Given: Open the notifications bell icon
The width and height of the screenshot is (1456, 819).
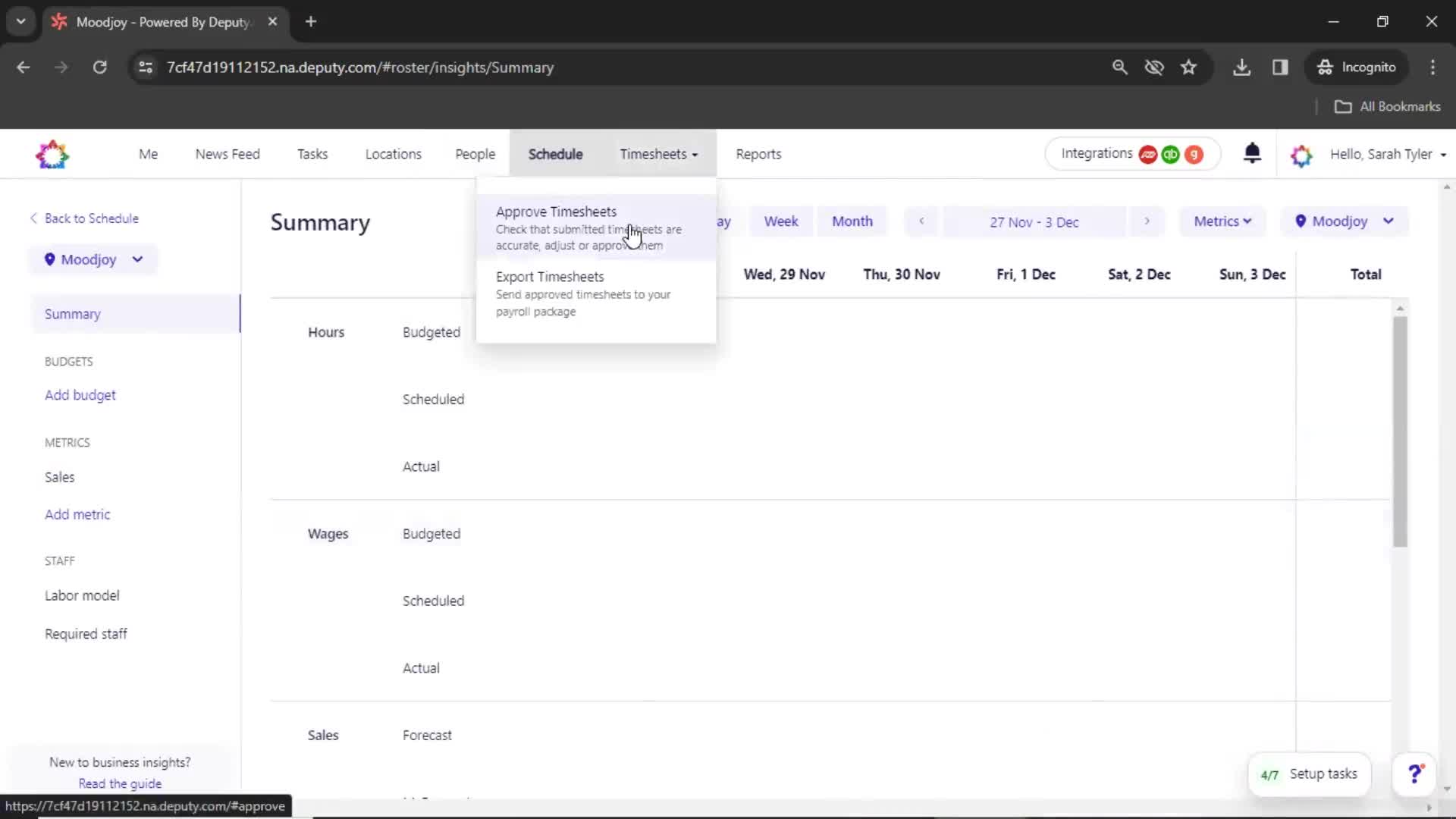Looking at the screenshot, I should pos(1252,154).
